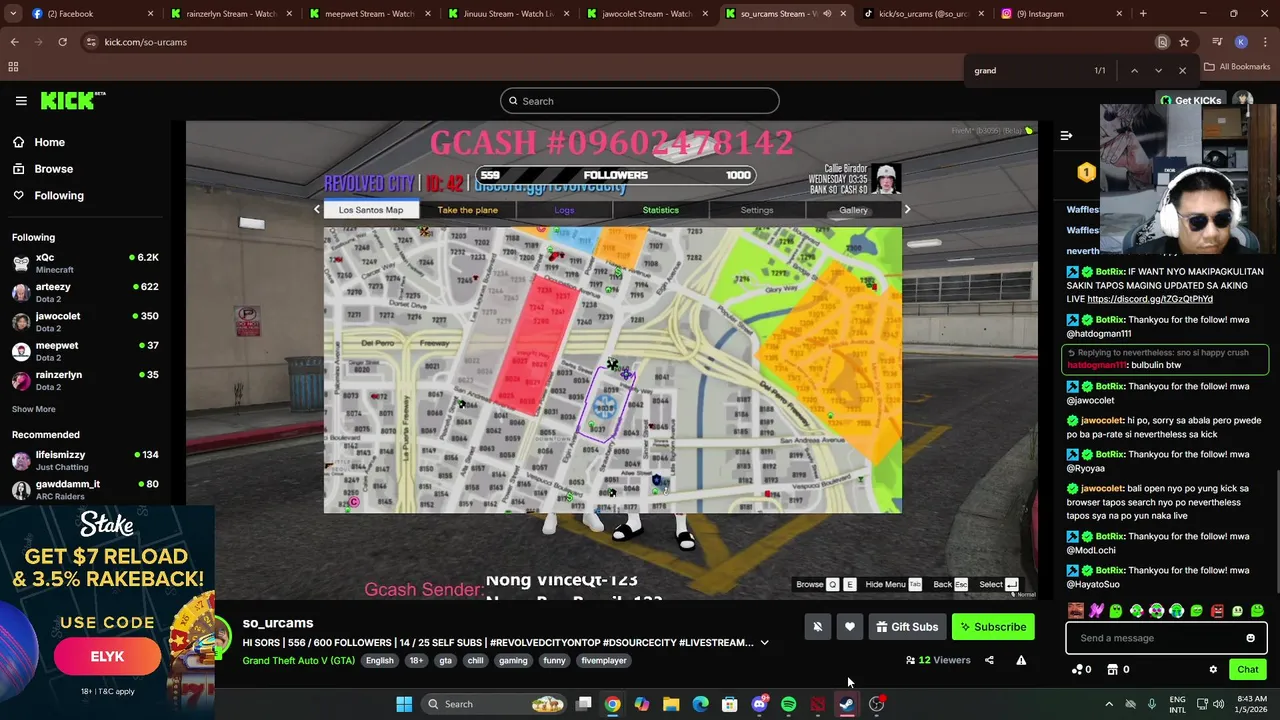The image size is (1280, 720).
Task: Open the chat shop icon
Action: [1118, 670]
